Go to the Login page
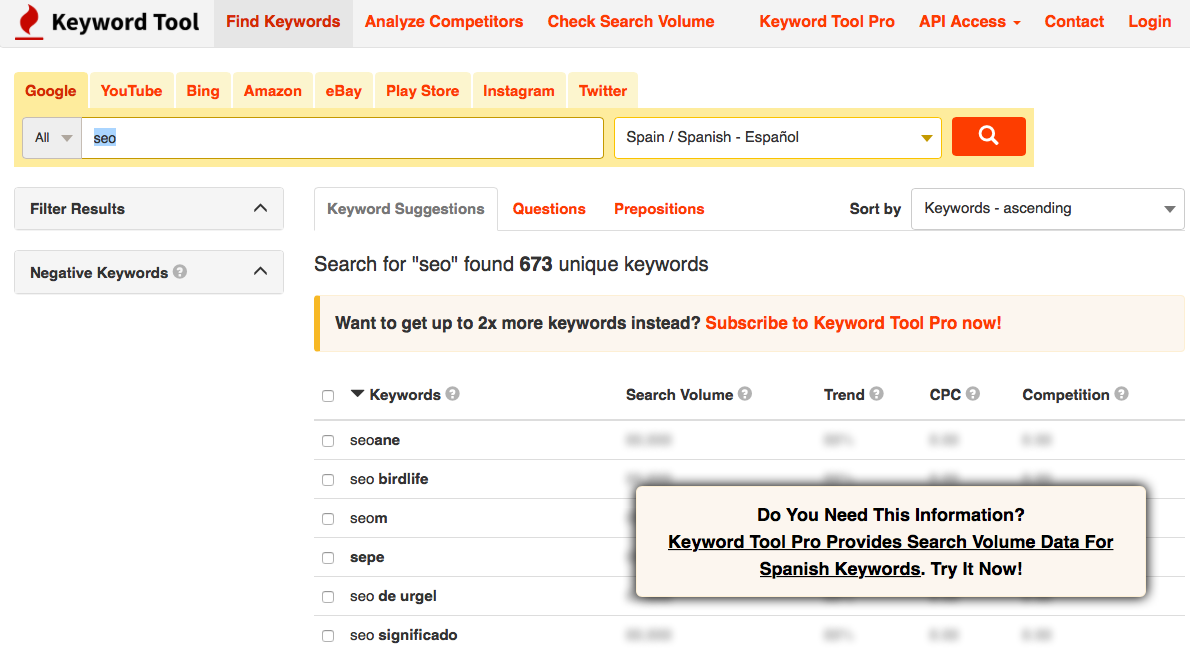This screenshot has height=654, width=1190. pos(1149,22)
